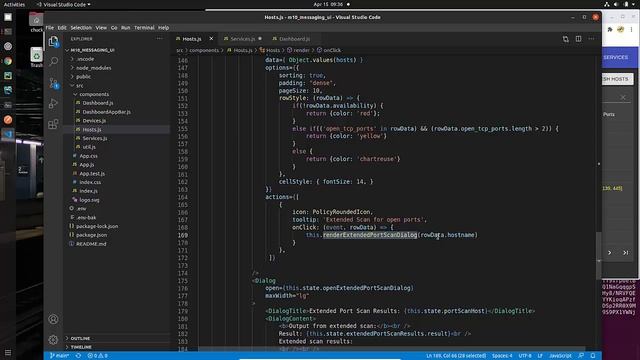Close the Hosts.js editor tab
Viewport: 640px width, 360px height.
(x=211, y=39)
